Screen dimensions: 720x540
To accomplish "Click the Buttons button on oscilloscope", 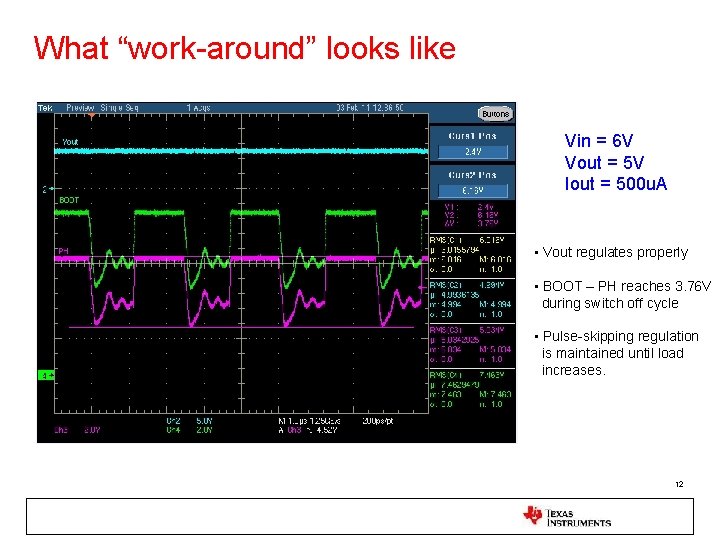I will (x=495, y=114).
